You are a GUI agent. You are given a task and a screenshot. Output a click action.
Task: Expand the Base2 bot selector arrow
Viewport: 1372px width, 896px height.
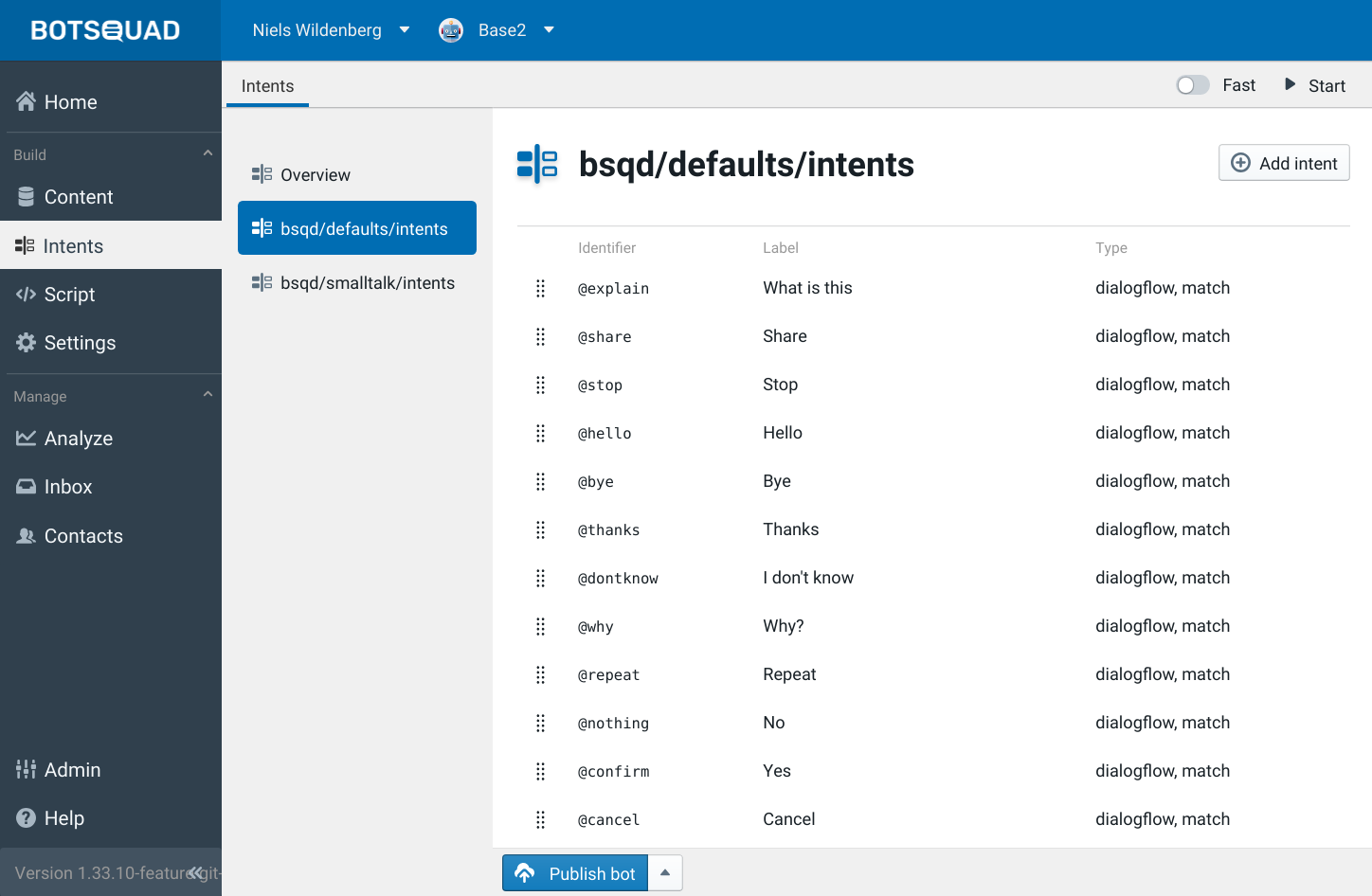click(549, 30)
